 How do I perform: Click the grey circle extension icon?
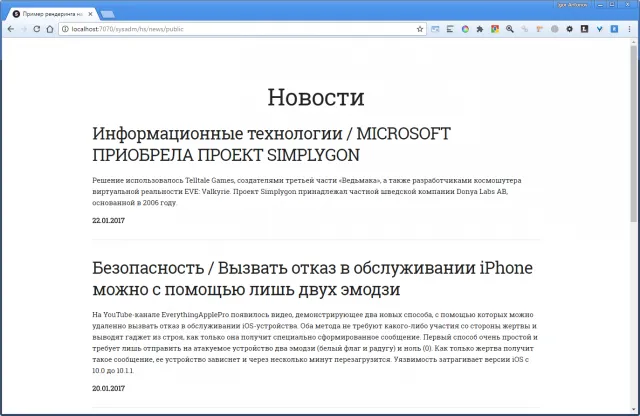[x=555, y=29]
